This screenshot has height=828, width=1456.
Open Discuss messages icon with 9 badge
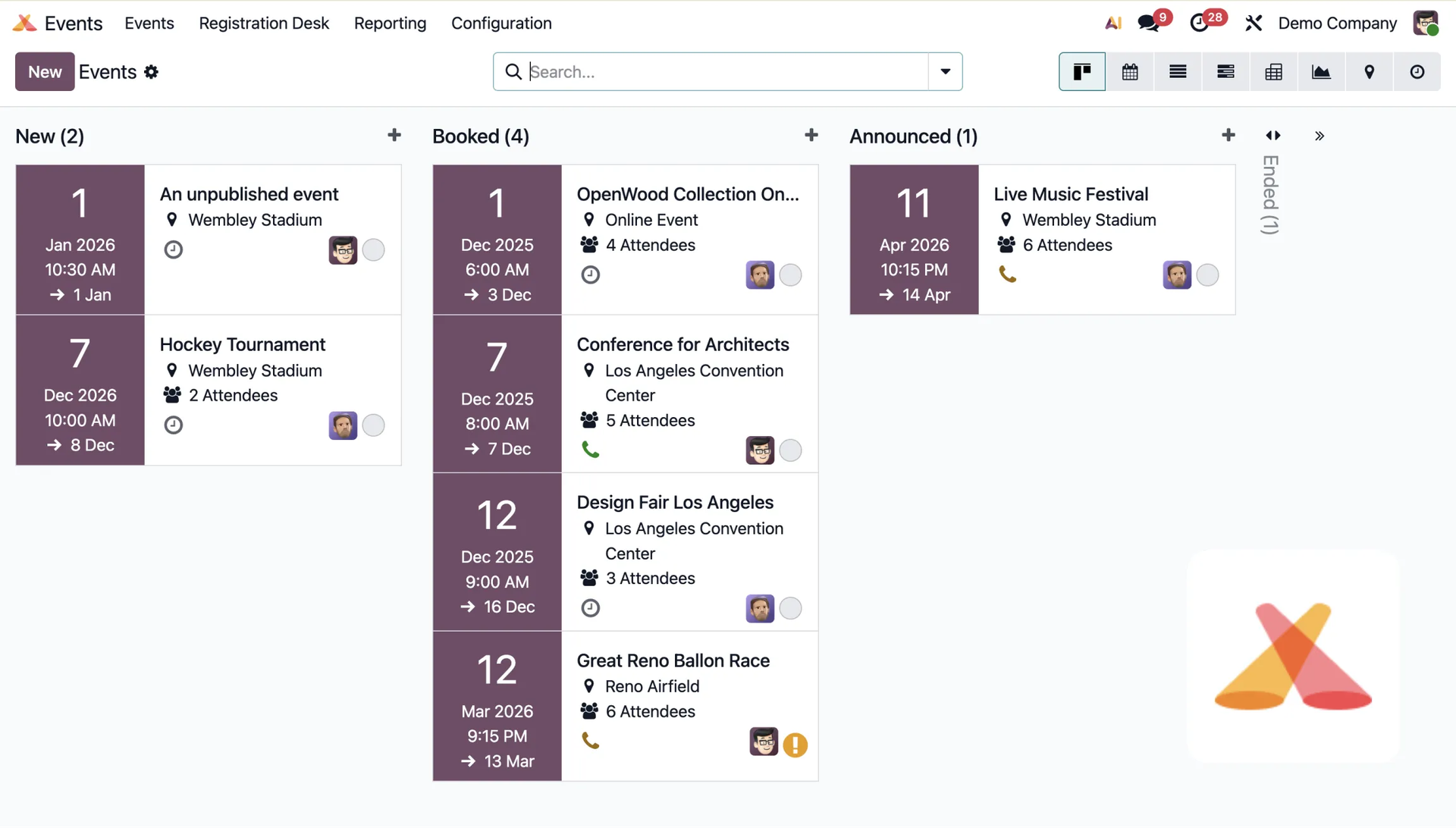[1150, 24]
